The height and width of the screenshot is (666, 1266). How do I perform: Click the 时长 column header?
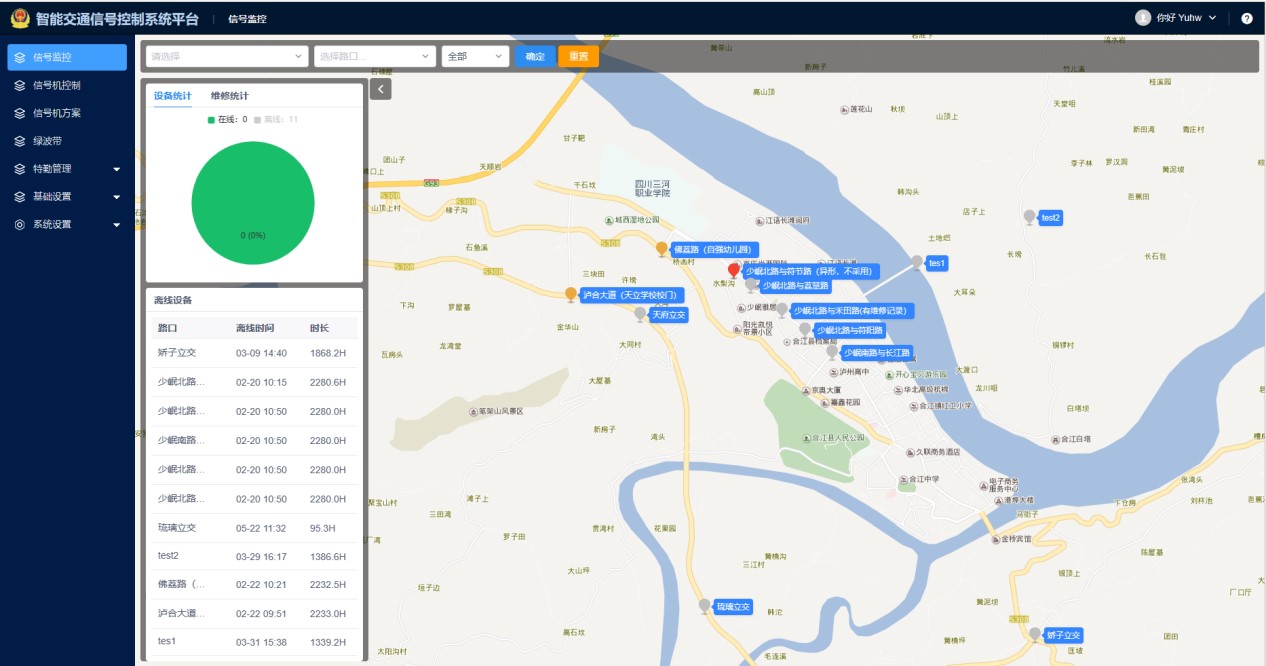pos(319,328)
